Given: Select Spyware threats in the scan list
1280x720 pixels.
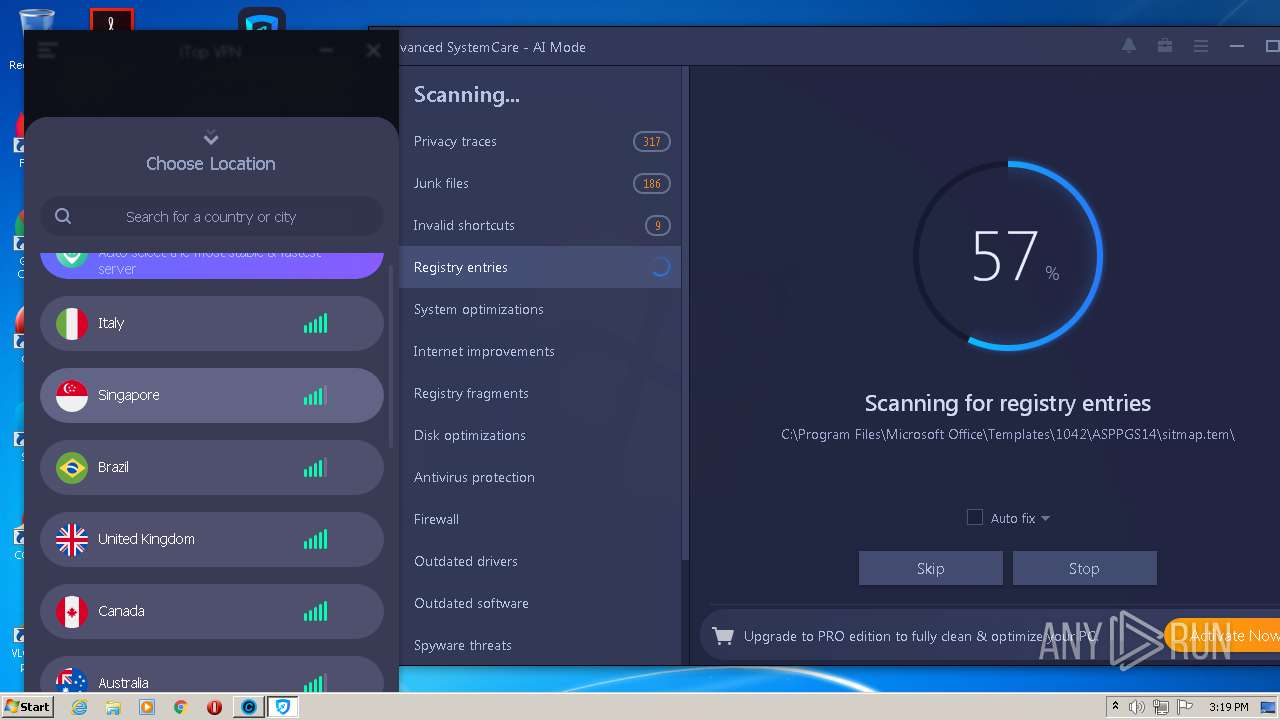Looking at the screenshot, I should click(540, 645).
